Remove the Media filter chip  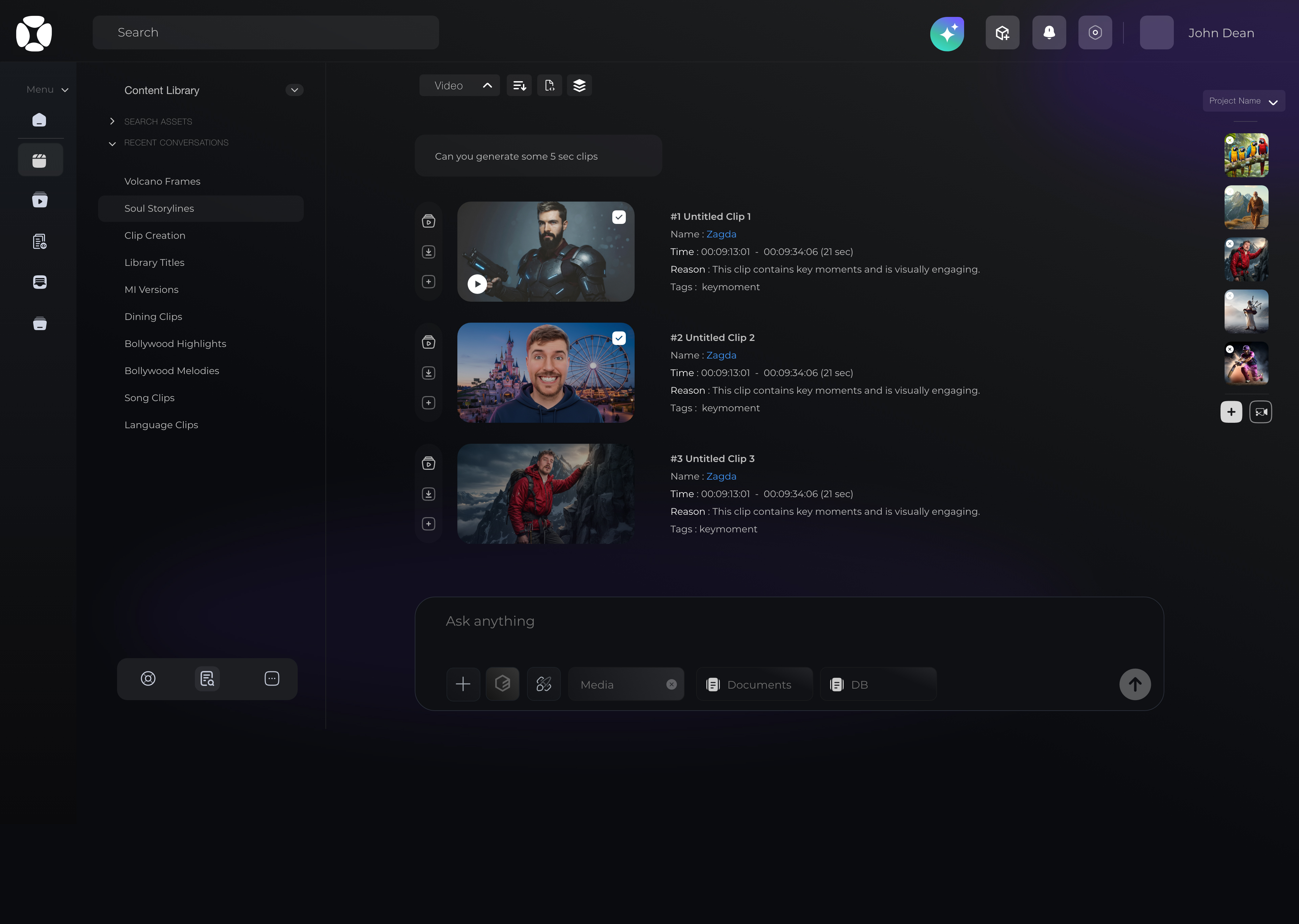tap(671, 685)
